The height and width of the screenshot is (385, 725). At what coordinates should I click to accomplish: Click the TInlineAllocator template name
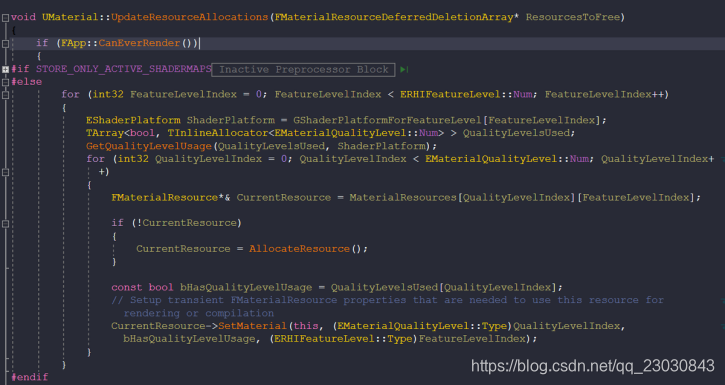[218, 133]
